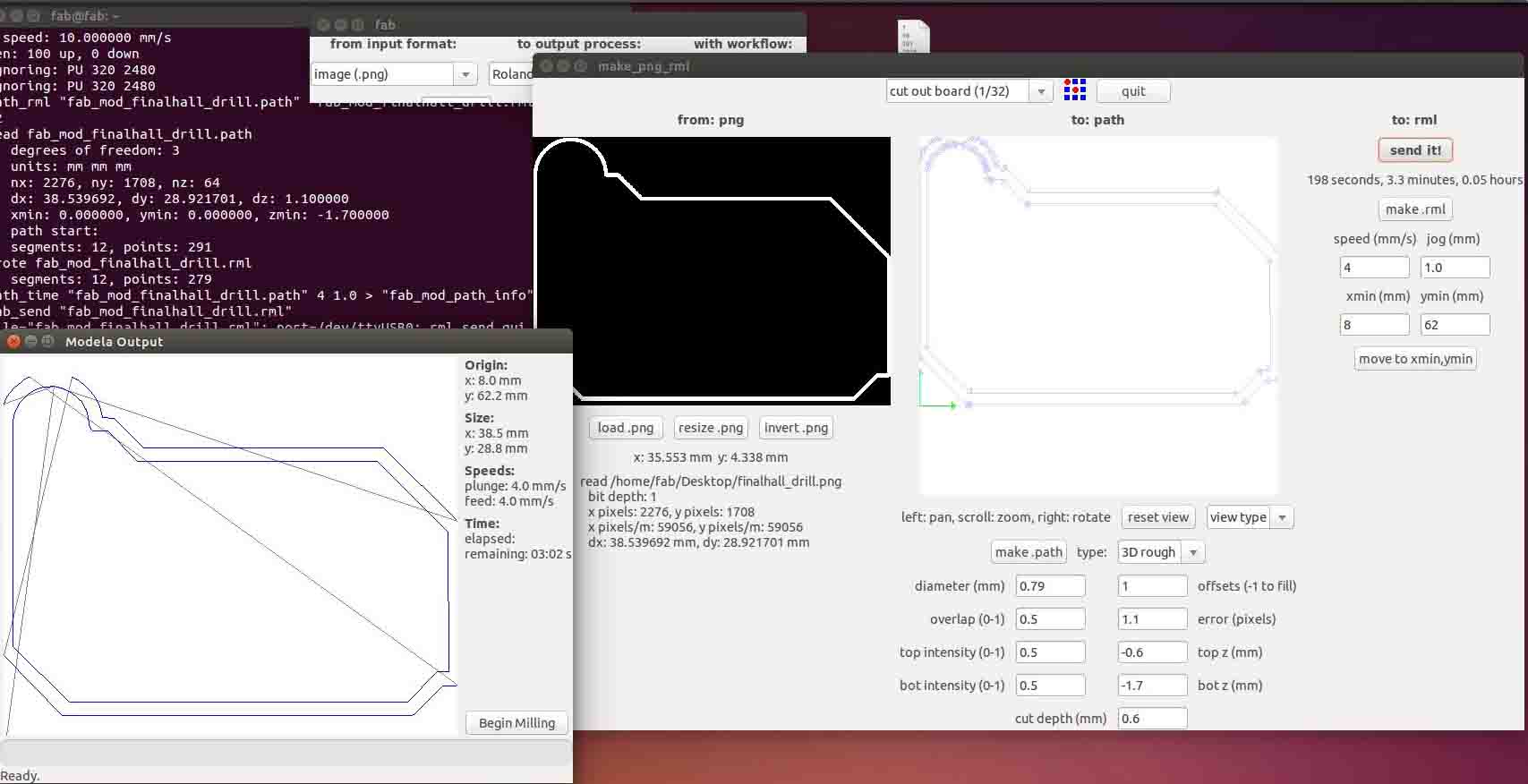Click the bot intensity (0-1) input field
Screen dimensions: 1528x784
tap(1051, 686)
